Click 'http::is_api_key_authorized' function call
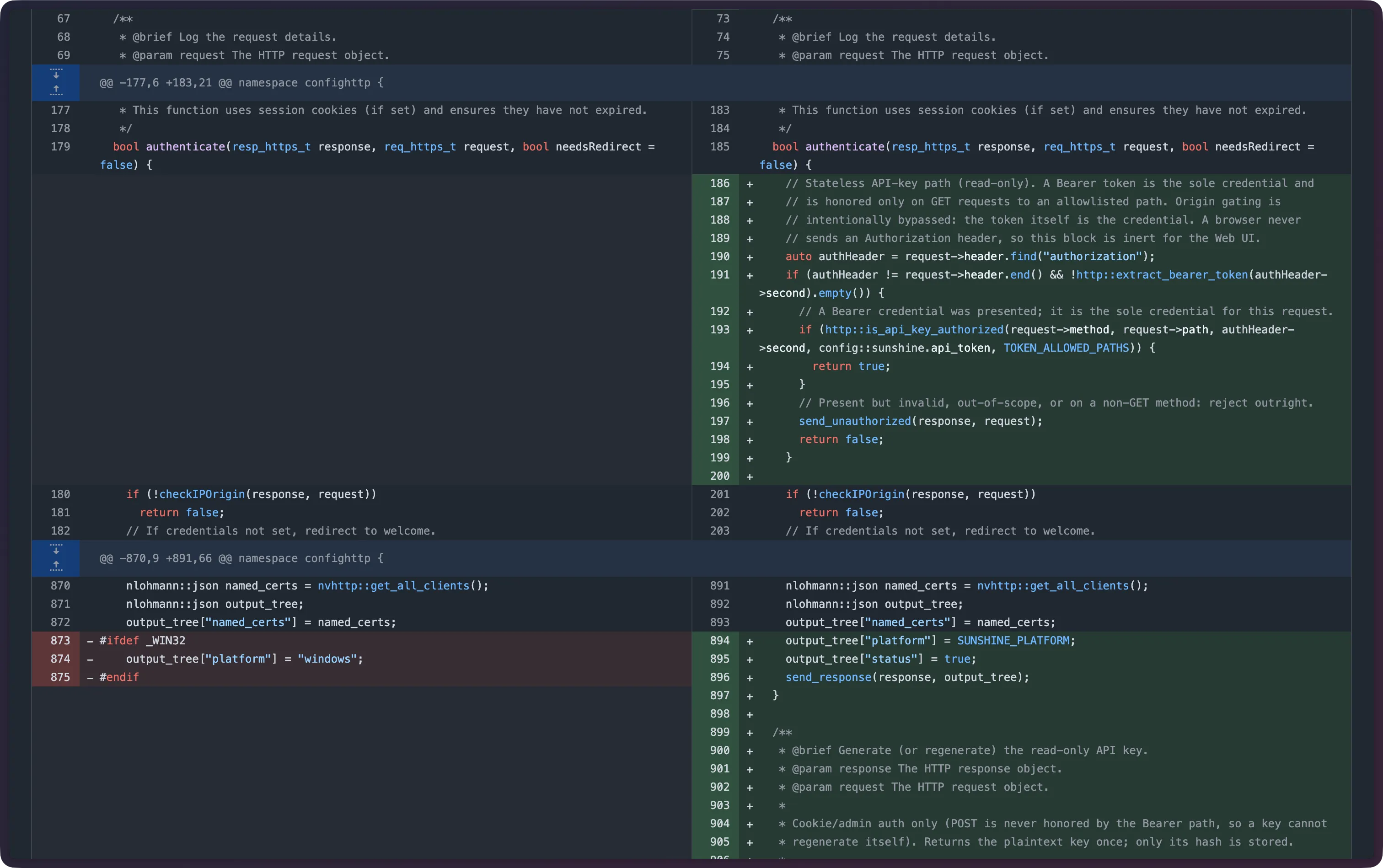Viewport: 1383px width, 868px height. point(914,330)
